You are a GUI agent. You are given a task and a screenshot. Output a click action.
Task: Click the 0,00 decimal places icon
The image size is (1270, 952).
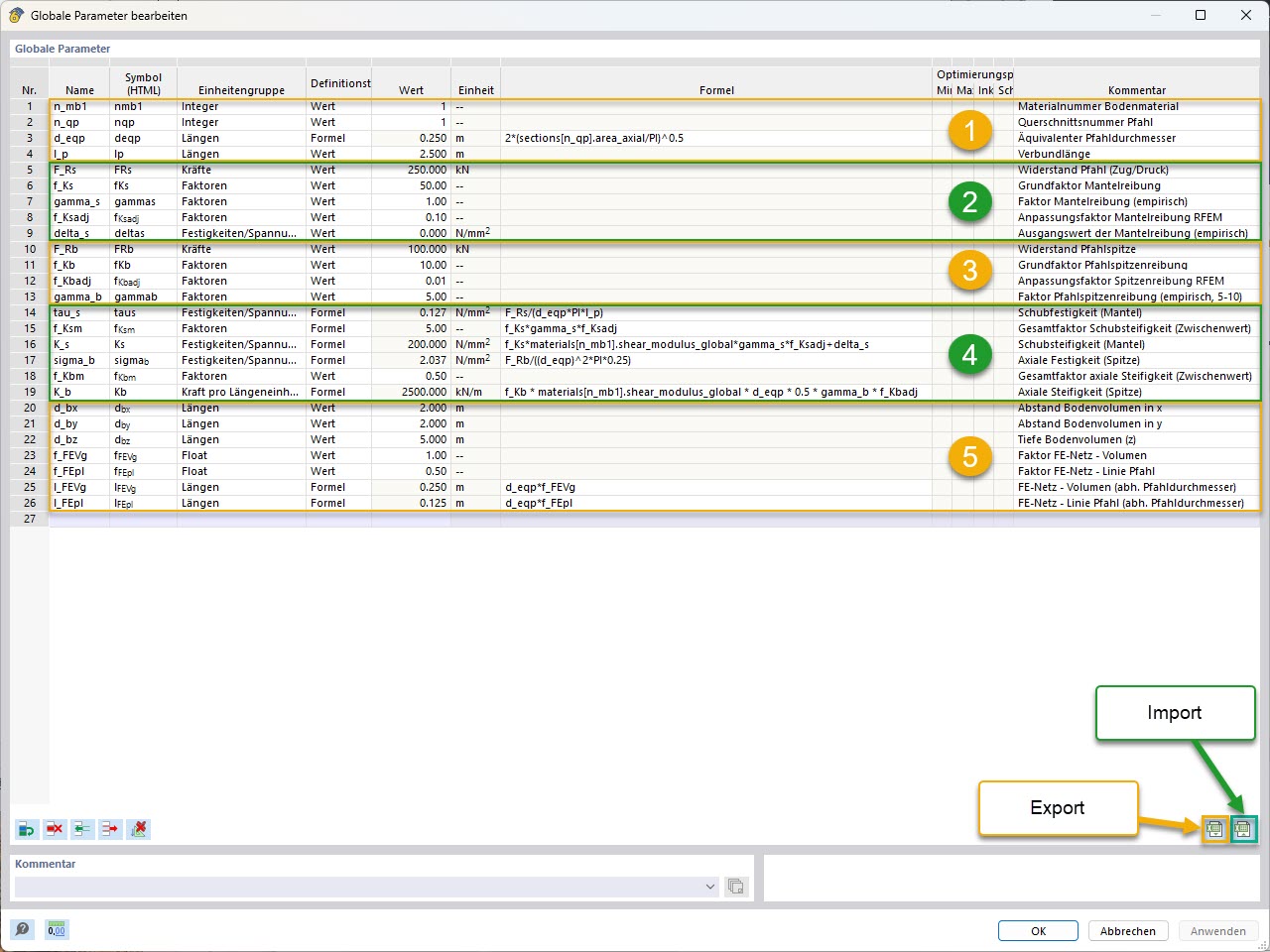(57, 929)
